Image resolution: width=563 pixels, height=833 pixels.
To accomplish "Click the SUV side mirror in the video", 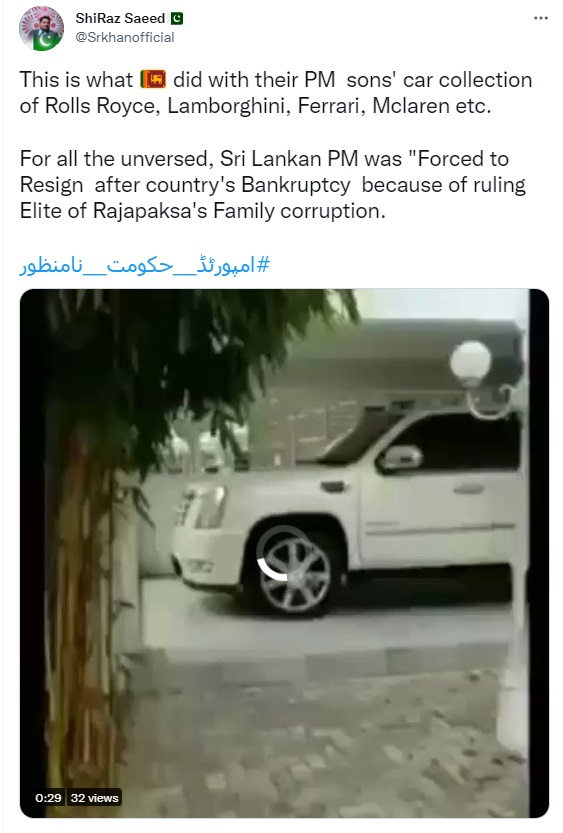I will (400, 458).
